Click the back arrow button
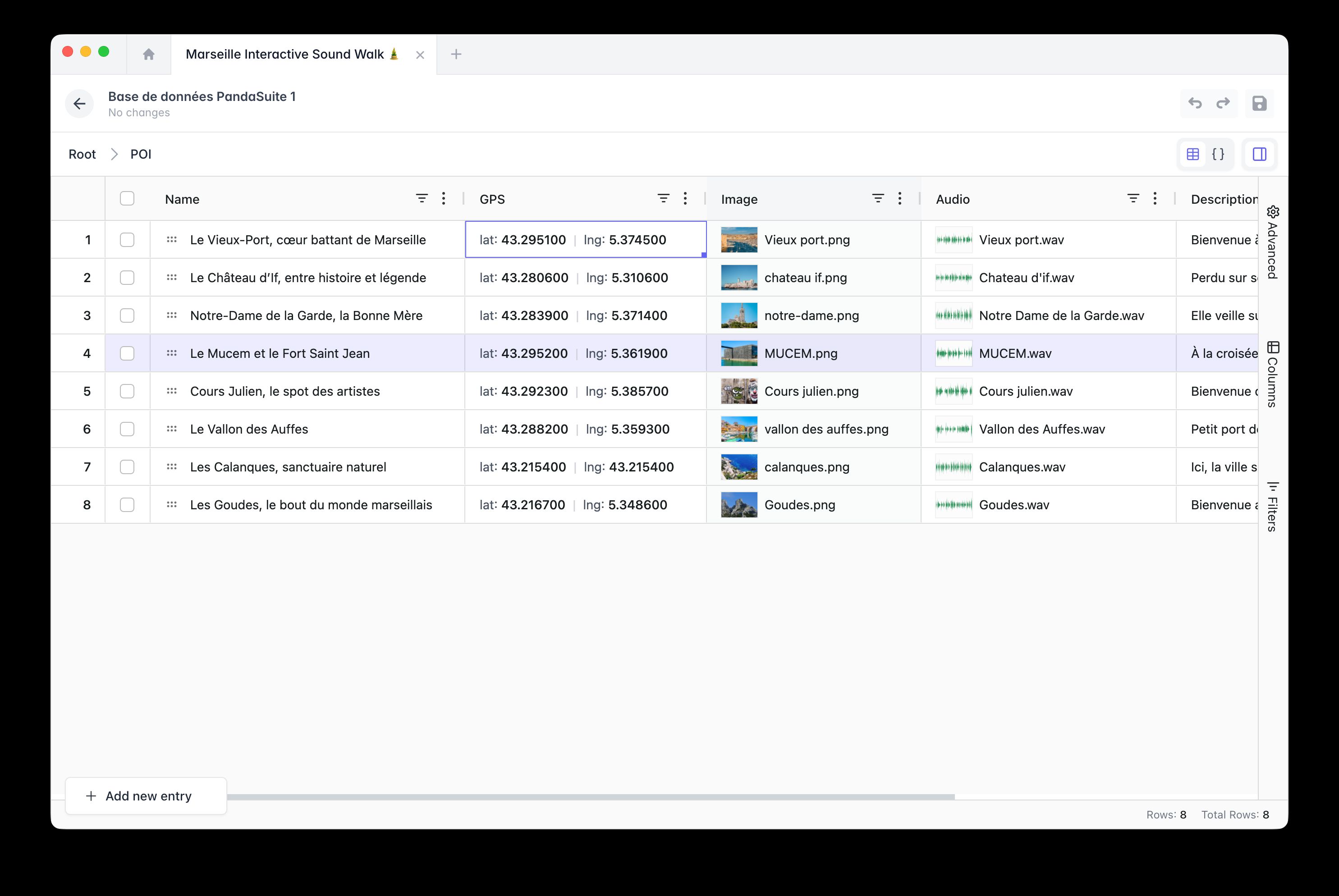The width and height of the screenshot is (1339, 896). (x=79, y=103)
